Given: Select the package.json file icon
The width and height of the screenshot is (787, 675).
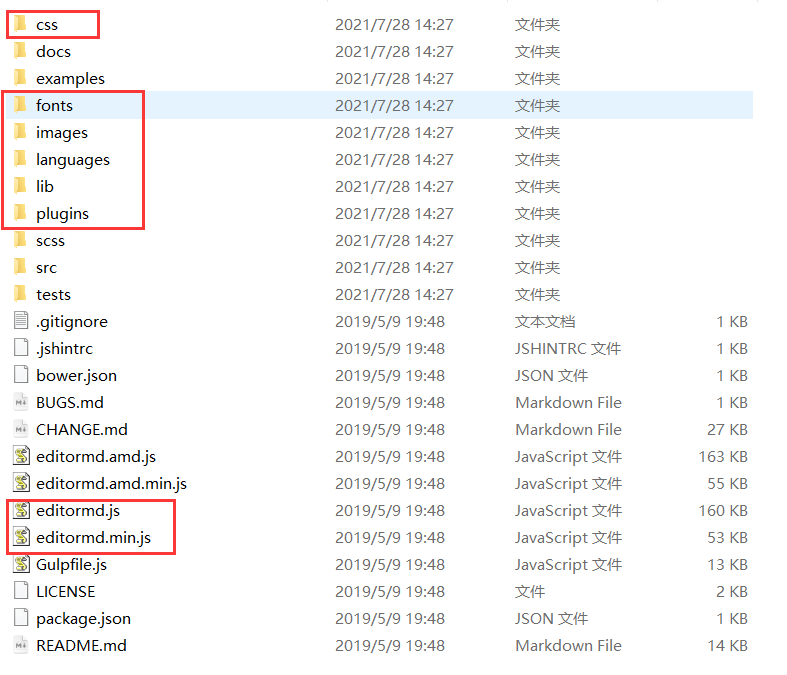Looking at the screenshot, I should point(21,618).
